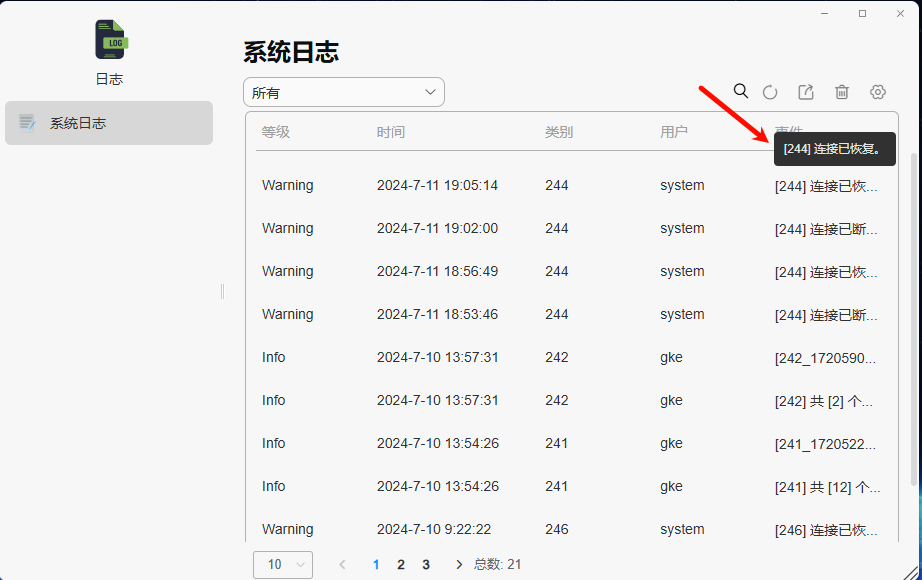922x580 pixels.
Task: Click the search magnifier icon
Action: (x=741, y=91)
